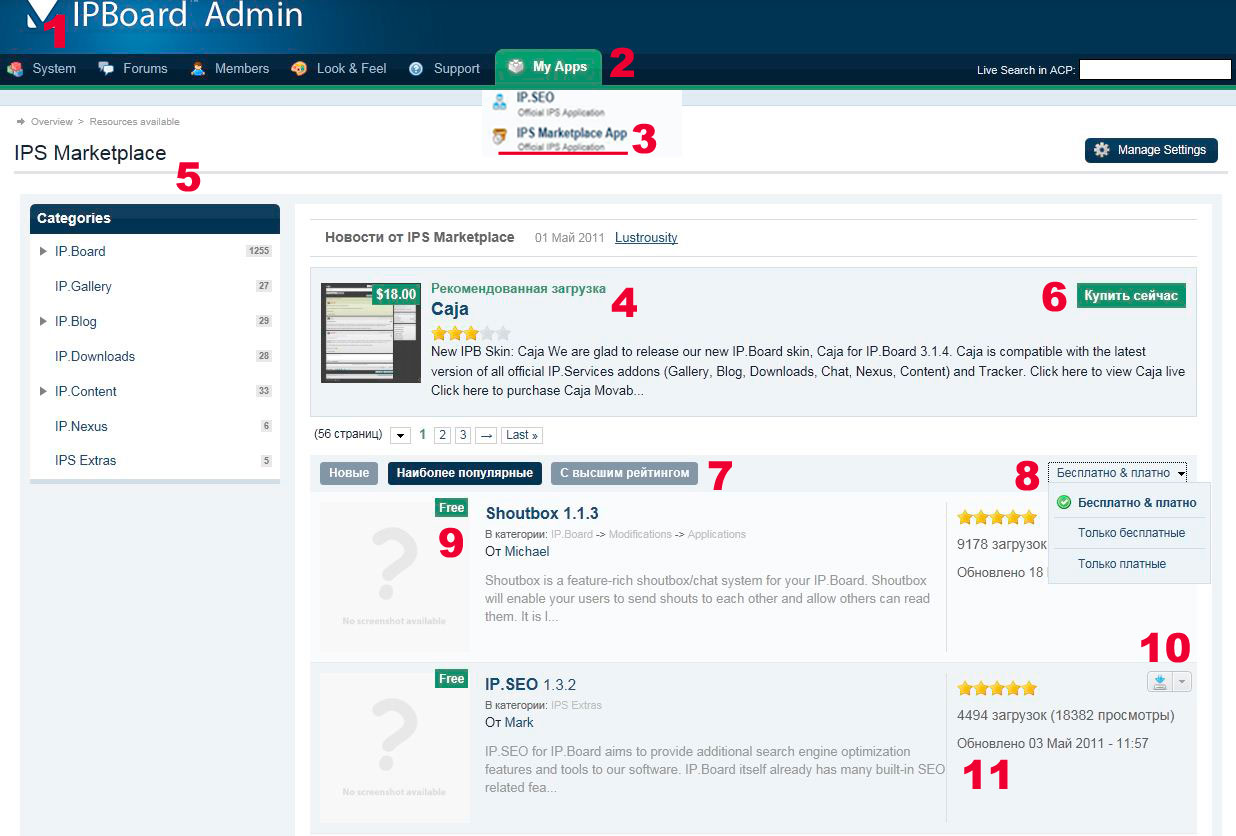Click the gear icon in Manage Settings
The image size is (1236, 836).
point(1102,150)
